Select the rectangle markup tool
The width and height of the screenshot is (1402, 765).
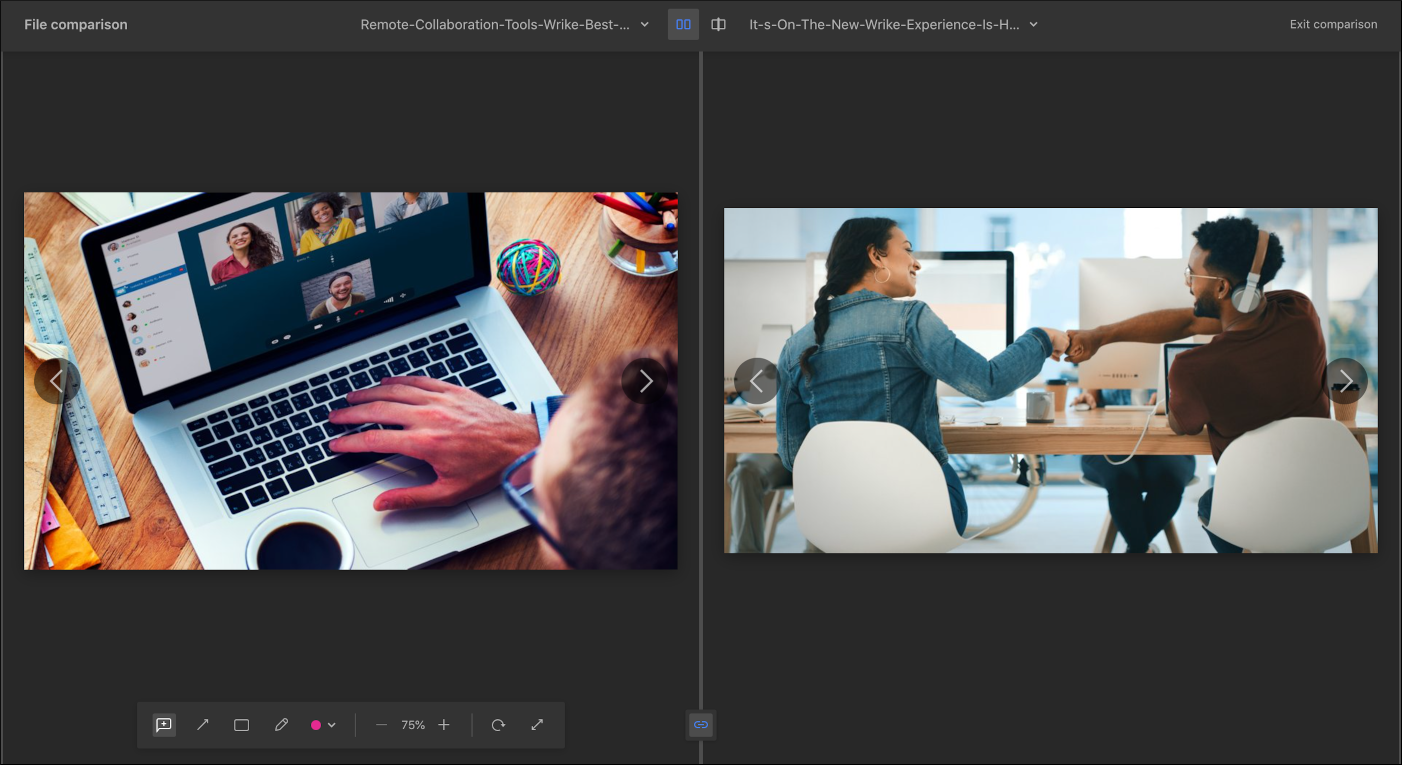coord(241,725)
